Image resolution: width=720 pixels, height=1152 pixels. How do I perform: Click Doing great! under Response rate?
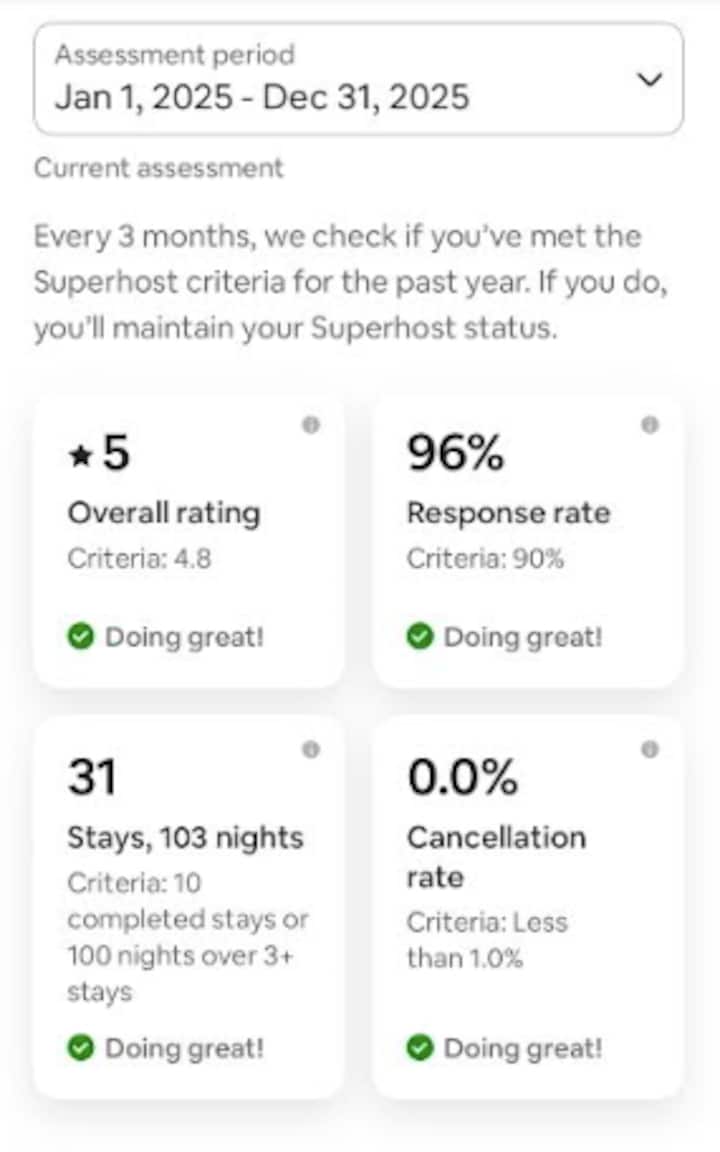pos(523,637)
